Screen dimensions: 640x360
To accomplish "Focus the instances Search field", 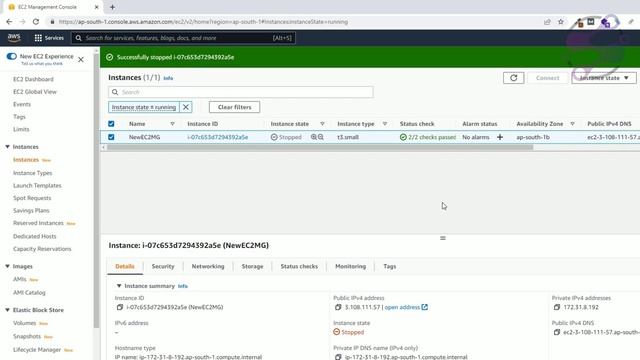I will pos(241,92).
